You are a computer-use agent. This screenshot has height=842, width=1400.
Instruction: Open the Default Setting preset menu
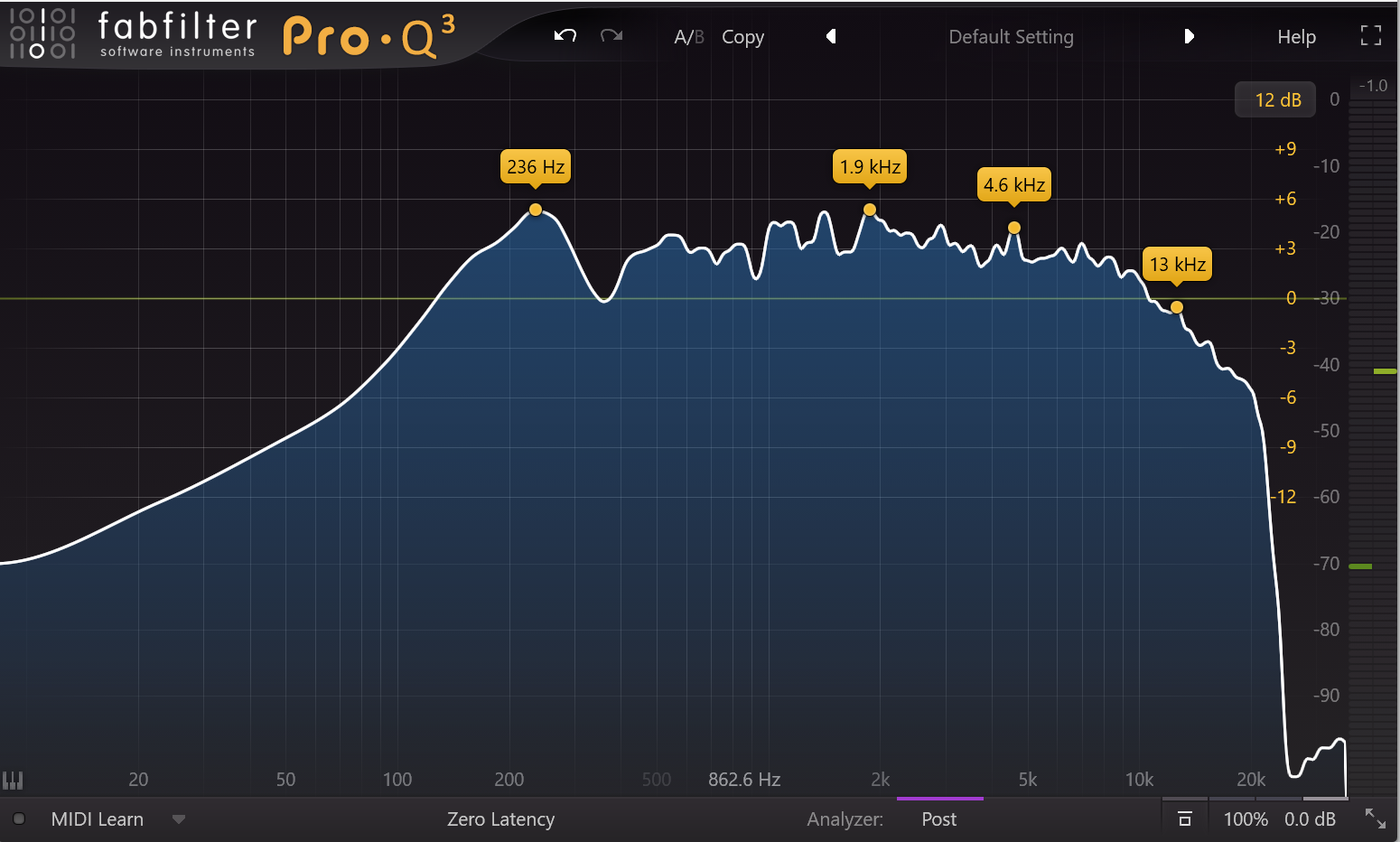tap(1011, 37)
